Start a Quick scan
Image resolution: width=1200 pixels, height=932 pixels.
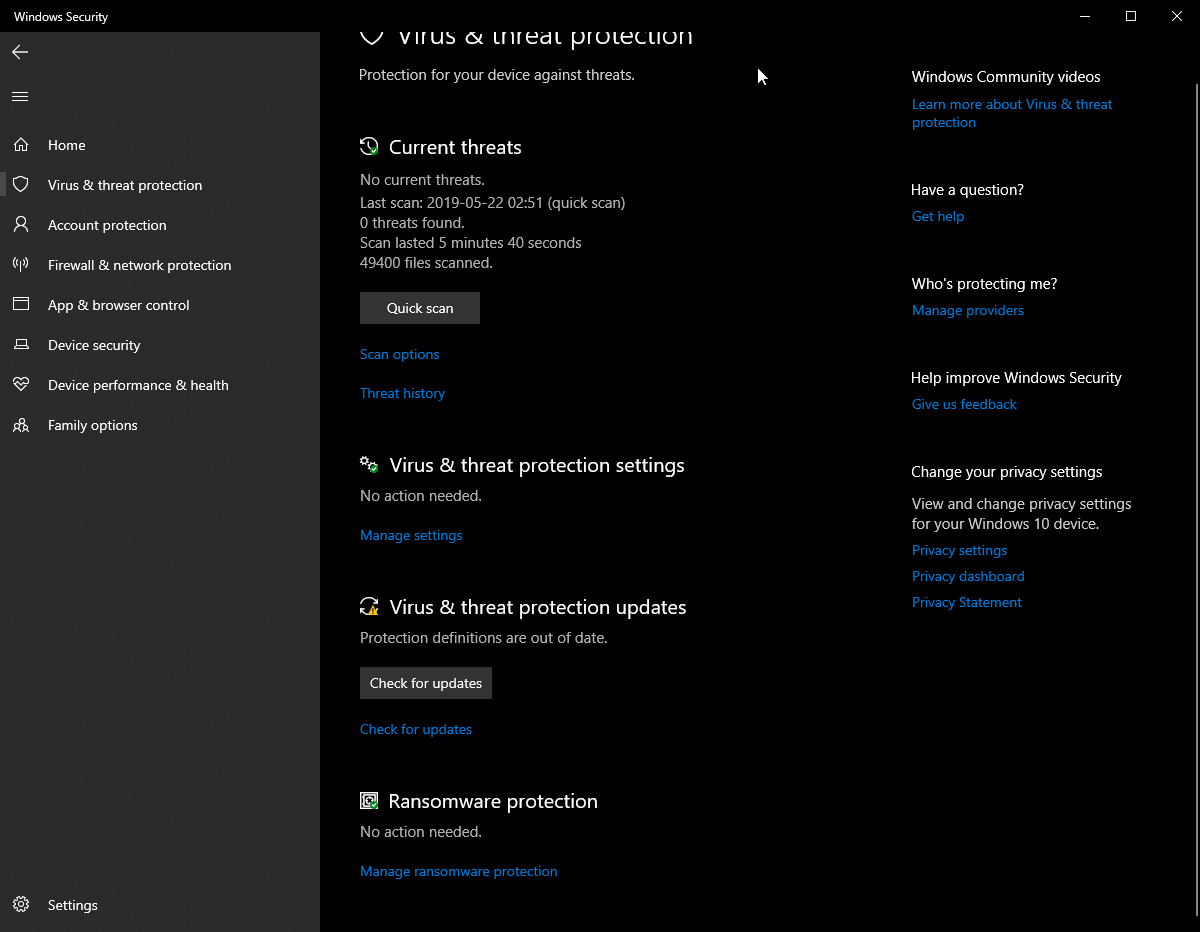[420, 308]
